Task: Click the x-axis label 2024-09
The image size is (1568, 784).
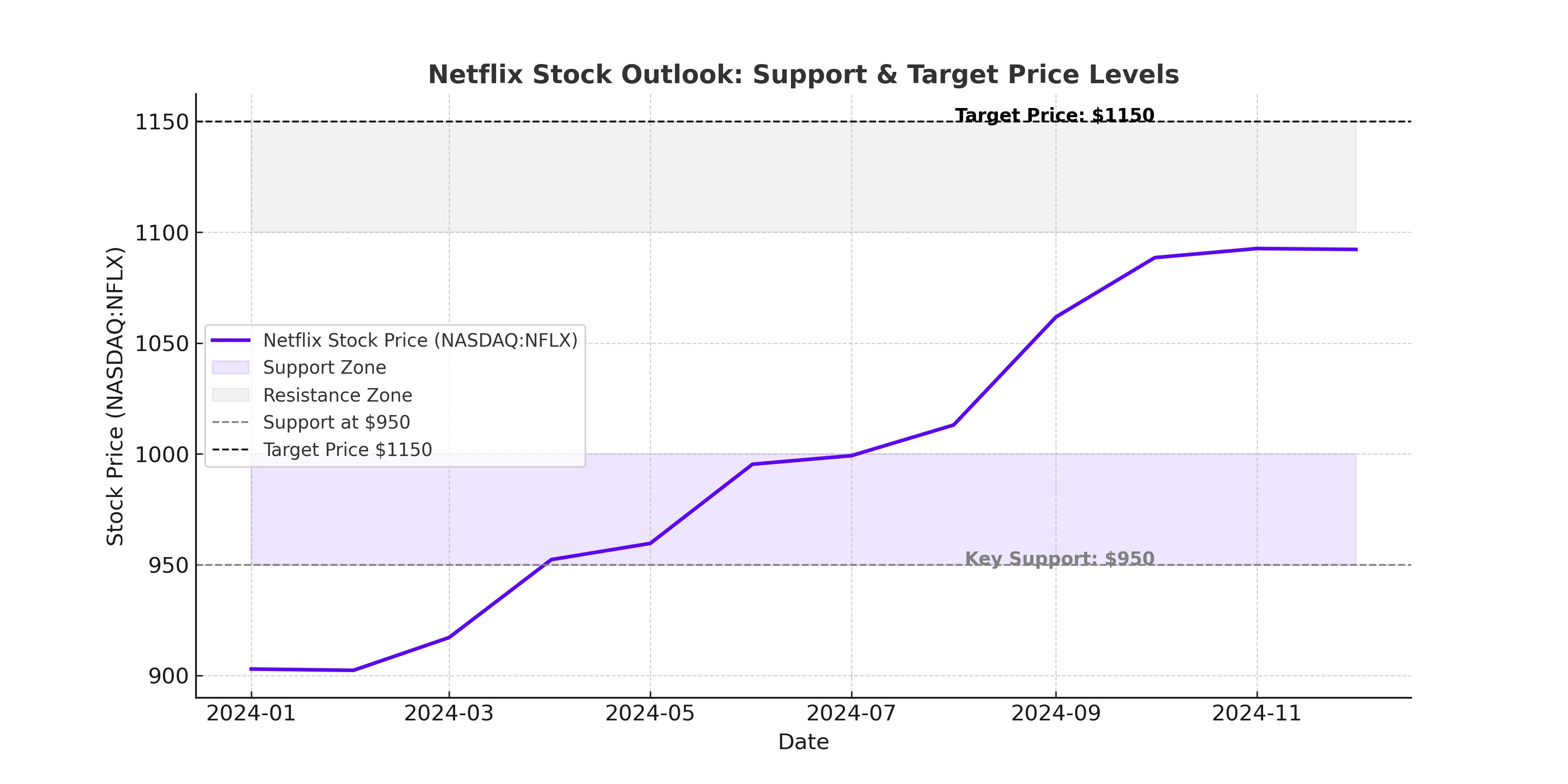Action: tap(1055, 713)
